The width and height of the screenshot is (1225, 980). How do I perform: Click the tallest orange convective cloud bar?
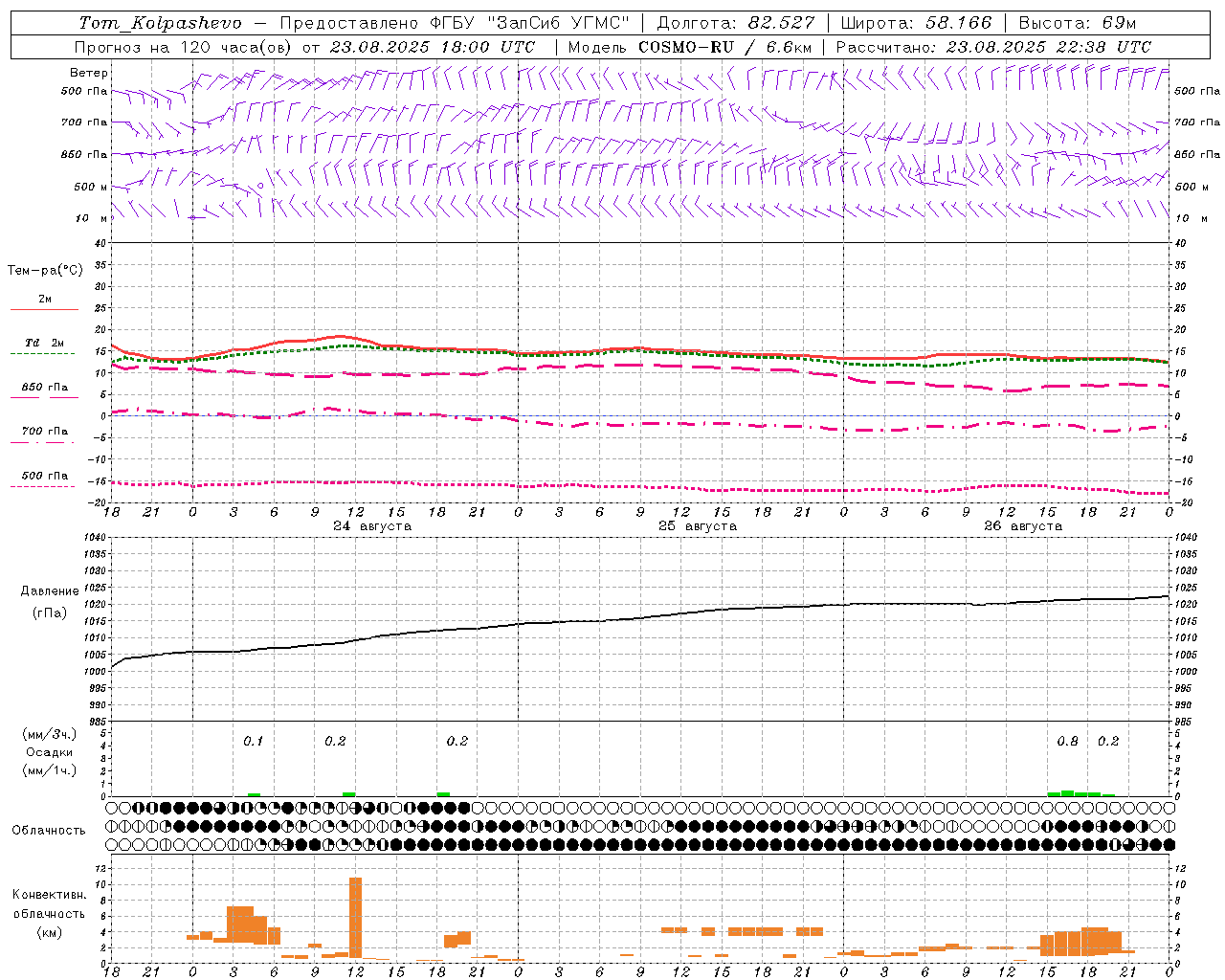(x=356, y=918)
